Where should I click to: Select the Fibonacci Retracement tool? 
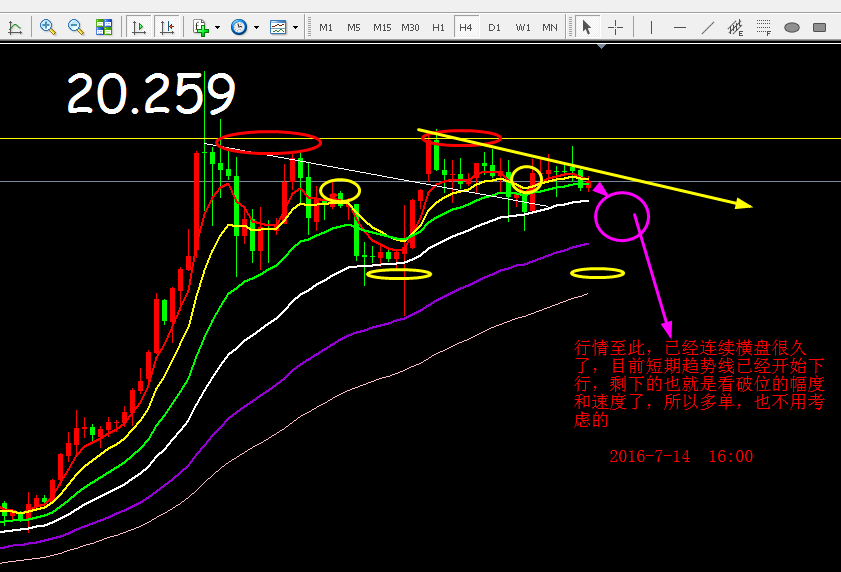[x=763, y=27]
